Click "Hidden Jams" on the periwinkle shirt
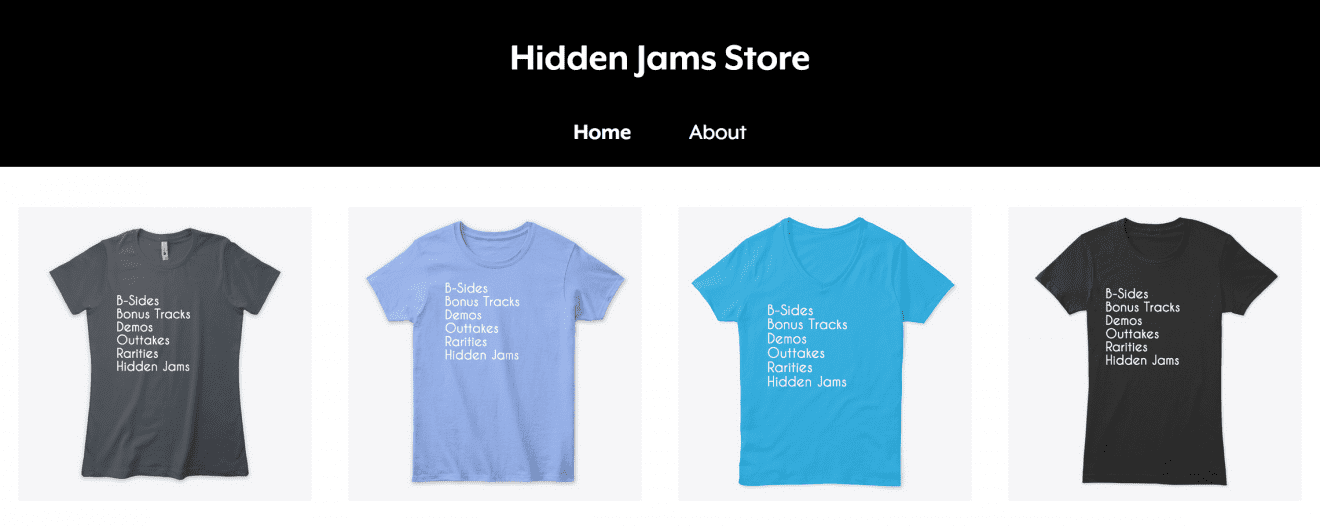This screenshot has height=526, width=1320. [482, 355]
